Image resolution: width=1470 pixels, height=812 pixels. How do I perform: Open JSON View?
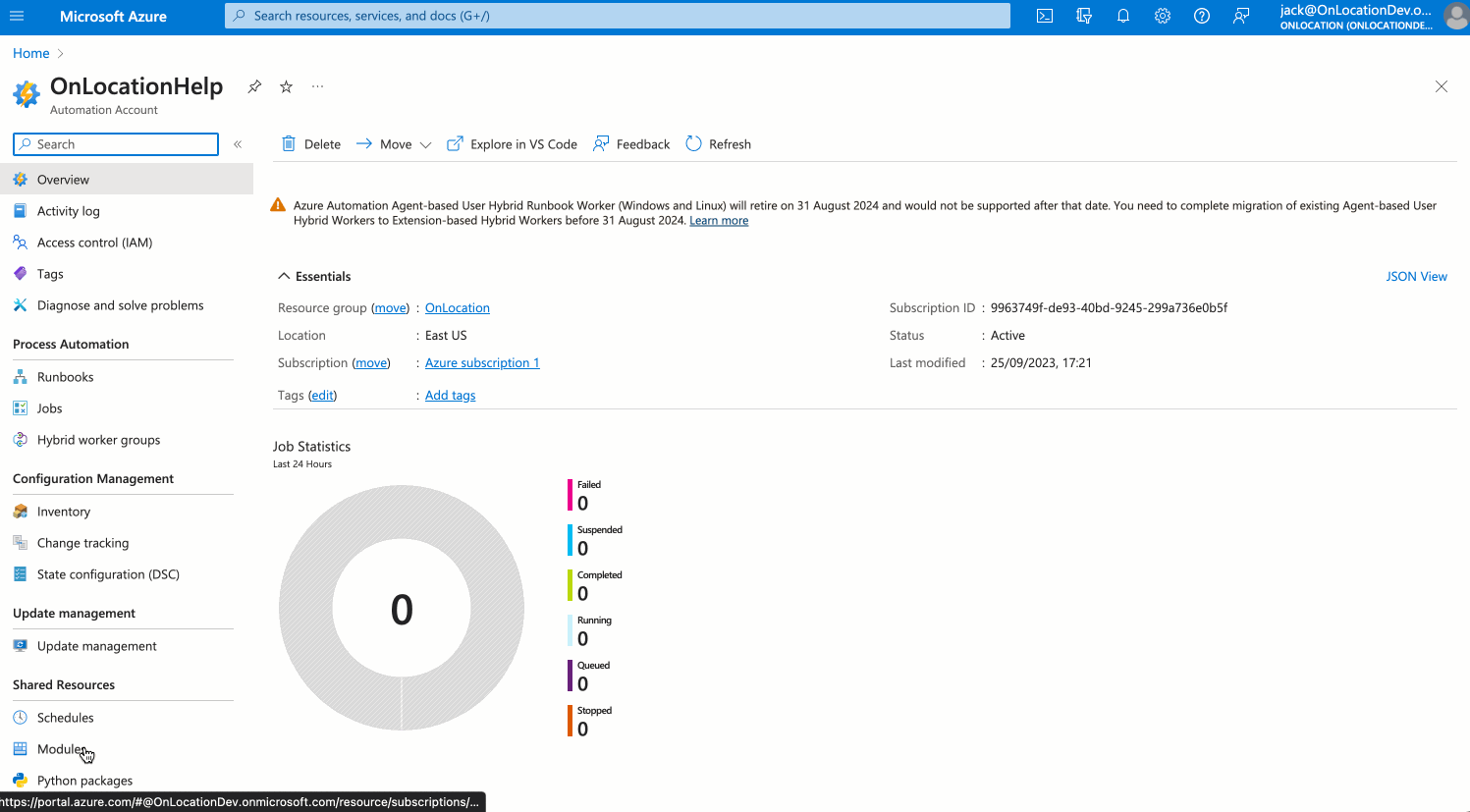(x=1416, y=277)
